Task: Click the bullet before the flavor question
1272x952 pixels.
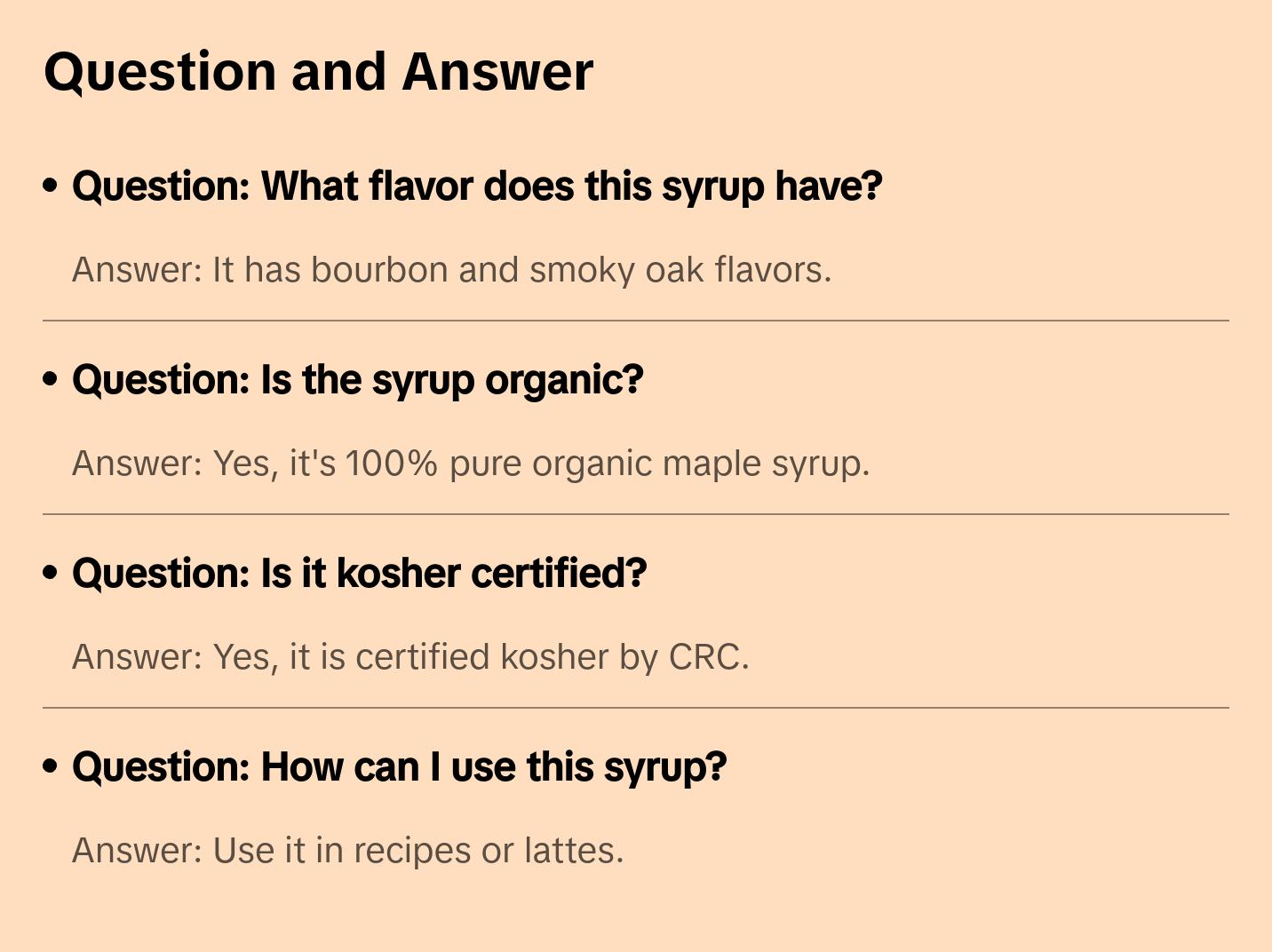Action: point(51,186)
